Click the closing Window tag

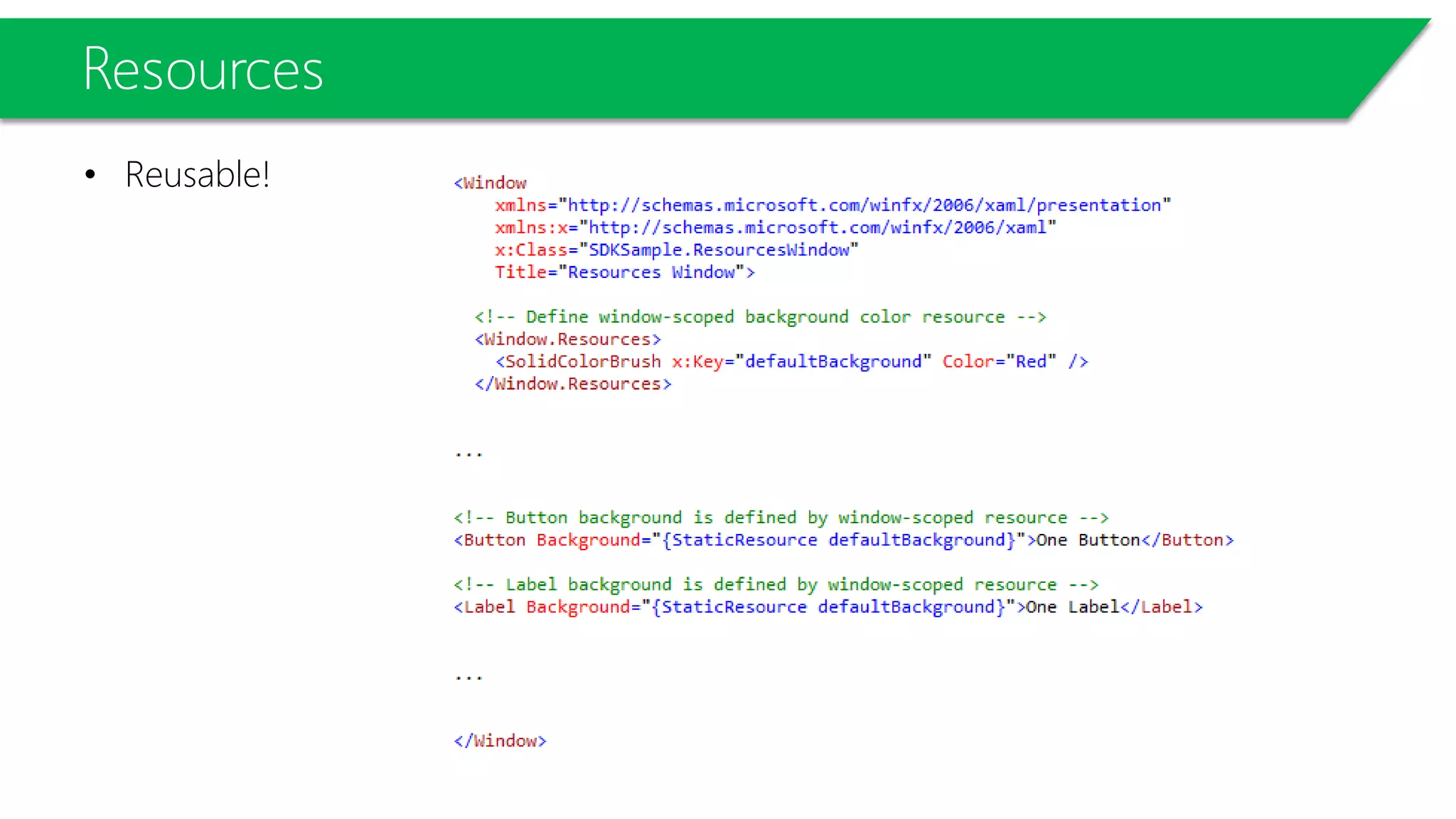pyautogui.click(x=500, y=741)
